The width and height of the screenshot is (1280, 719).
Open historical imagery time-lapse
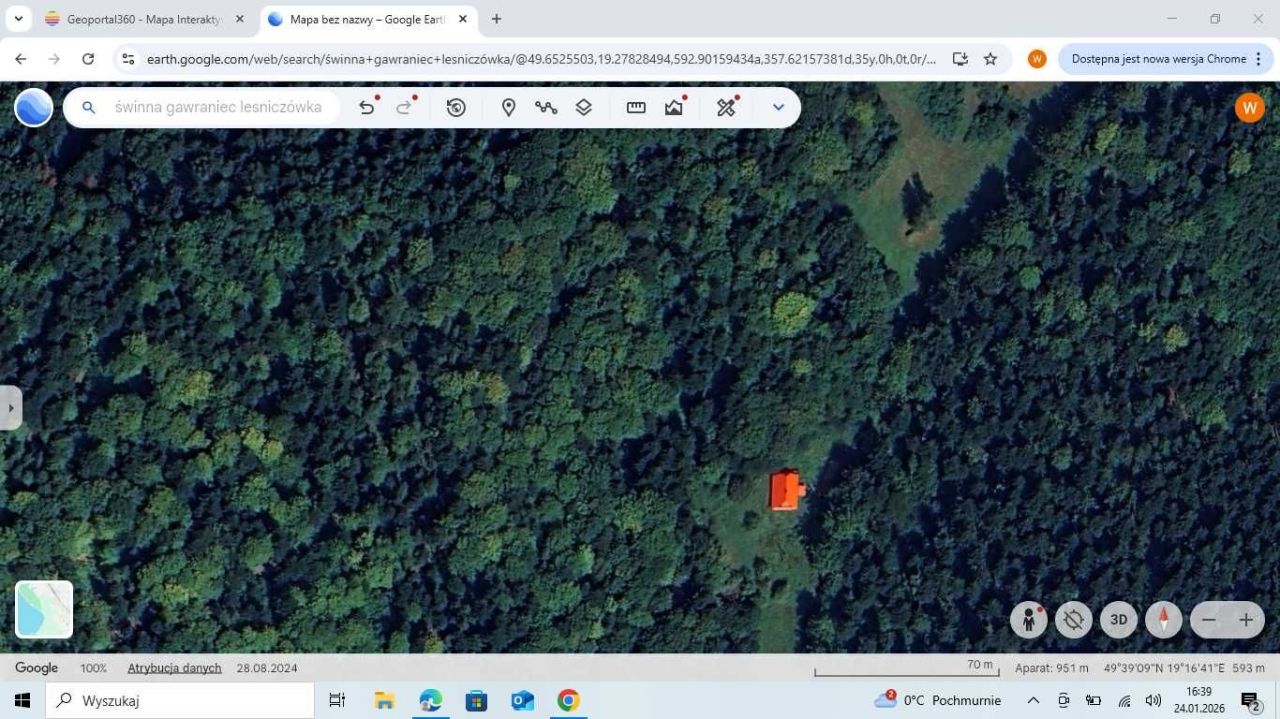[456, 107]
